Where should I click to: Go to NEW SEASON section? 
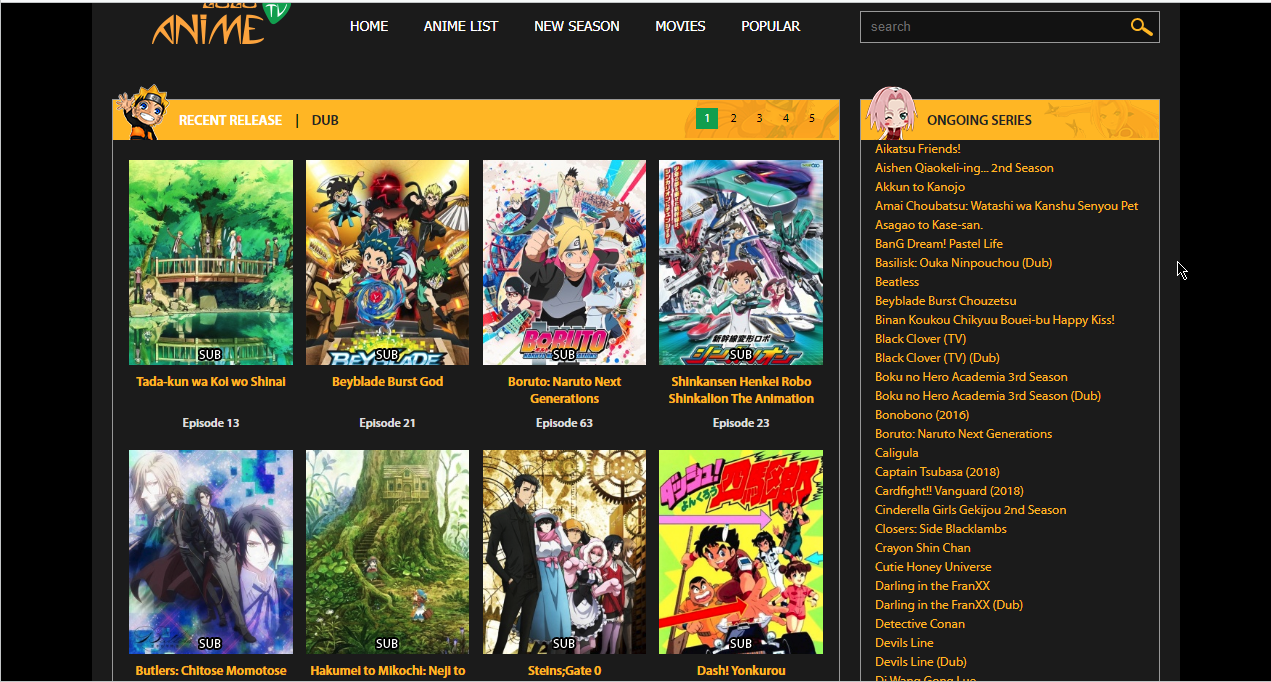[x=577, y=26]
